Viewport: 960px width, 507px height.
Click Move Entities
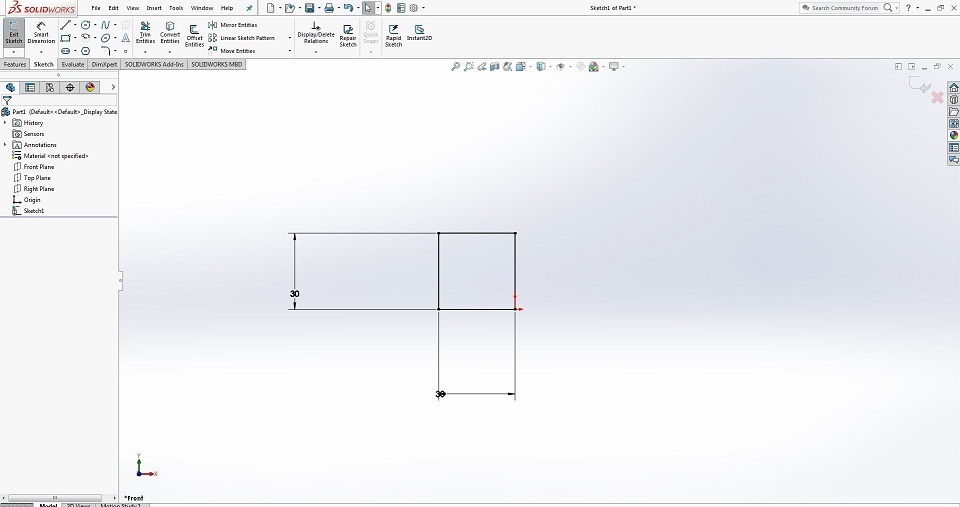tap(231, 51)
